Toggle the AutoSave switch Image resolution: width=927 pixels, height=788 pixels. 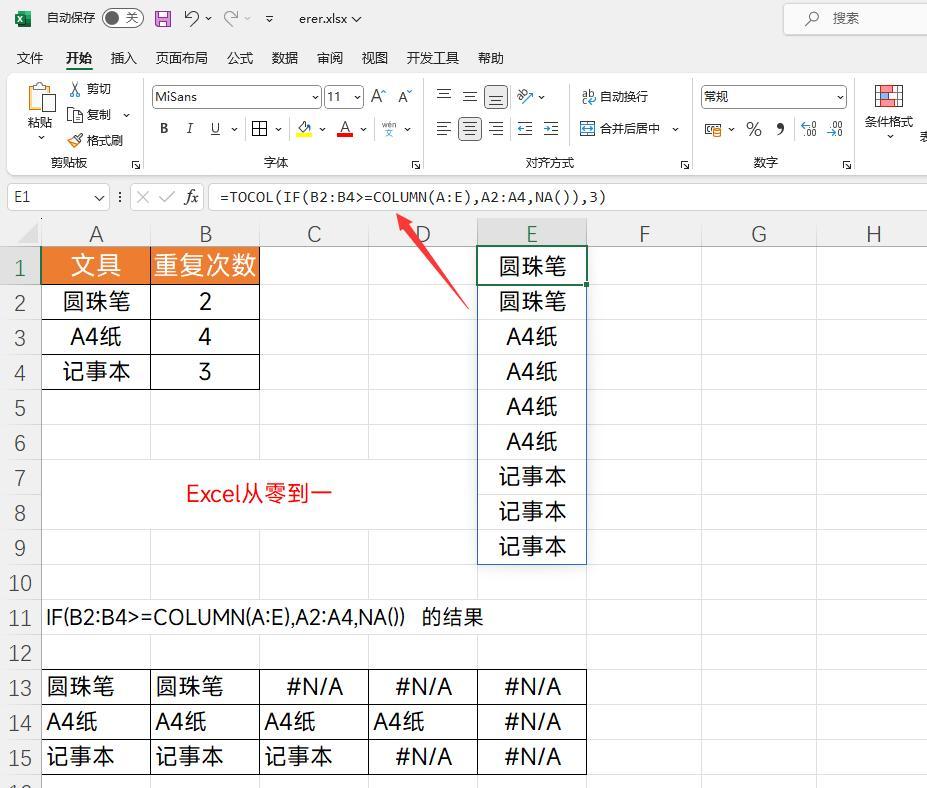(122, 18)
